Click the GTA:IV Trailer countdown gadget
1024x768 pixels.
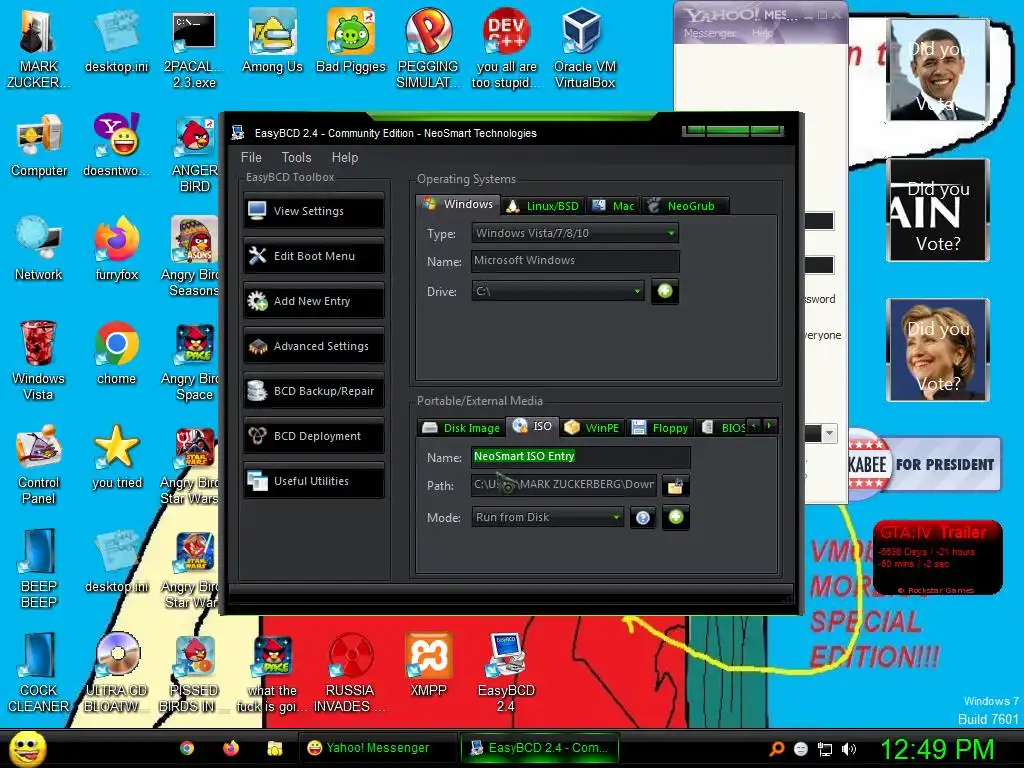click(x=937, y=558)
